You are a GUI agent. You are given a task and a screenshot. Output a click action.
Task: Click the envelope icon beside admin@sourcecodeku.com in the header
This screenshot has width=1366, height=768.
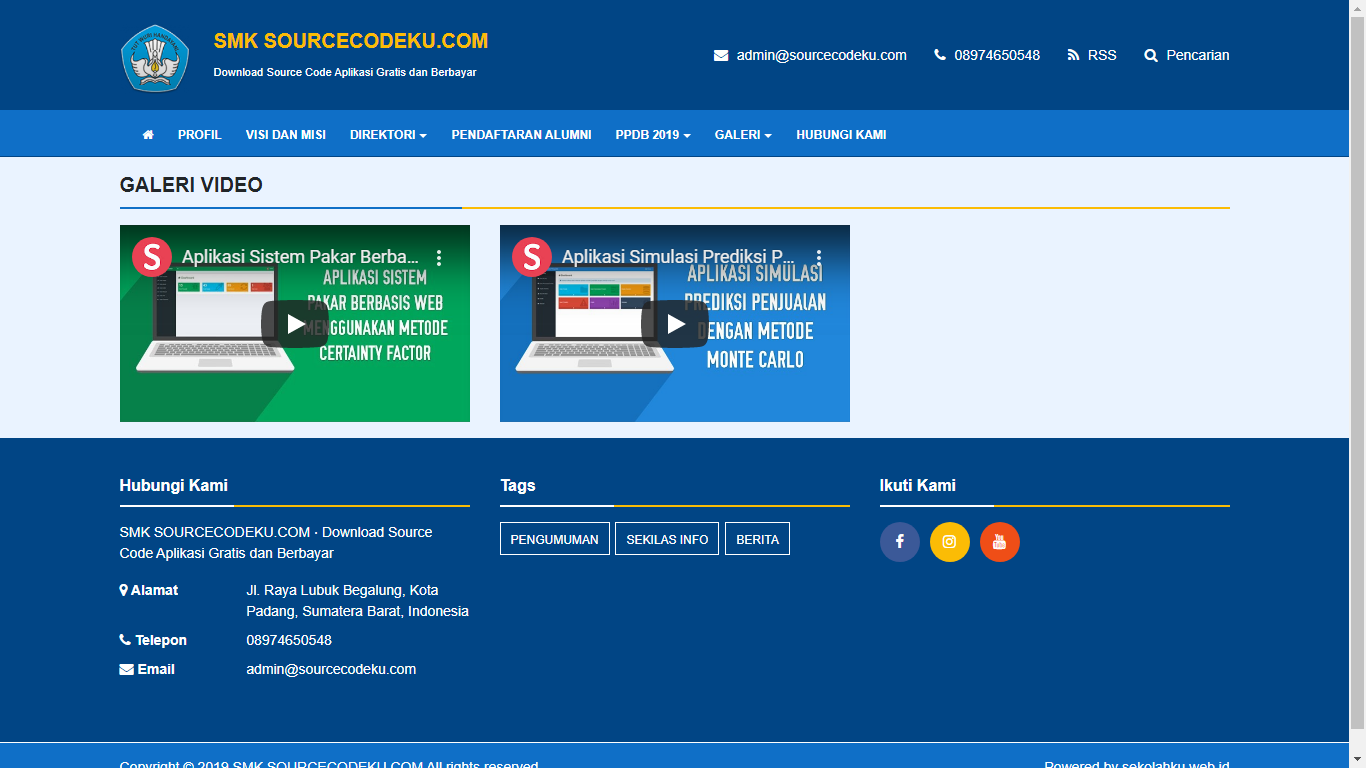pyautogui.click(x=721, y=56)
